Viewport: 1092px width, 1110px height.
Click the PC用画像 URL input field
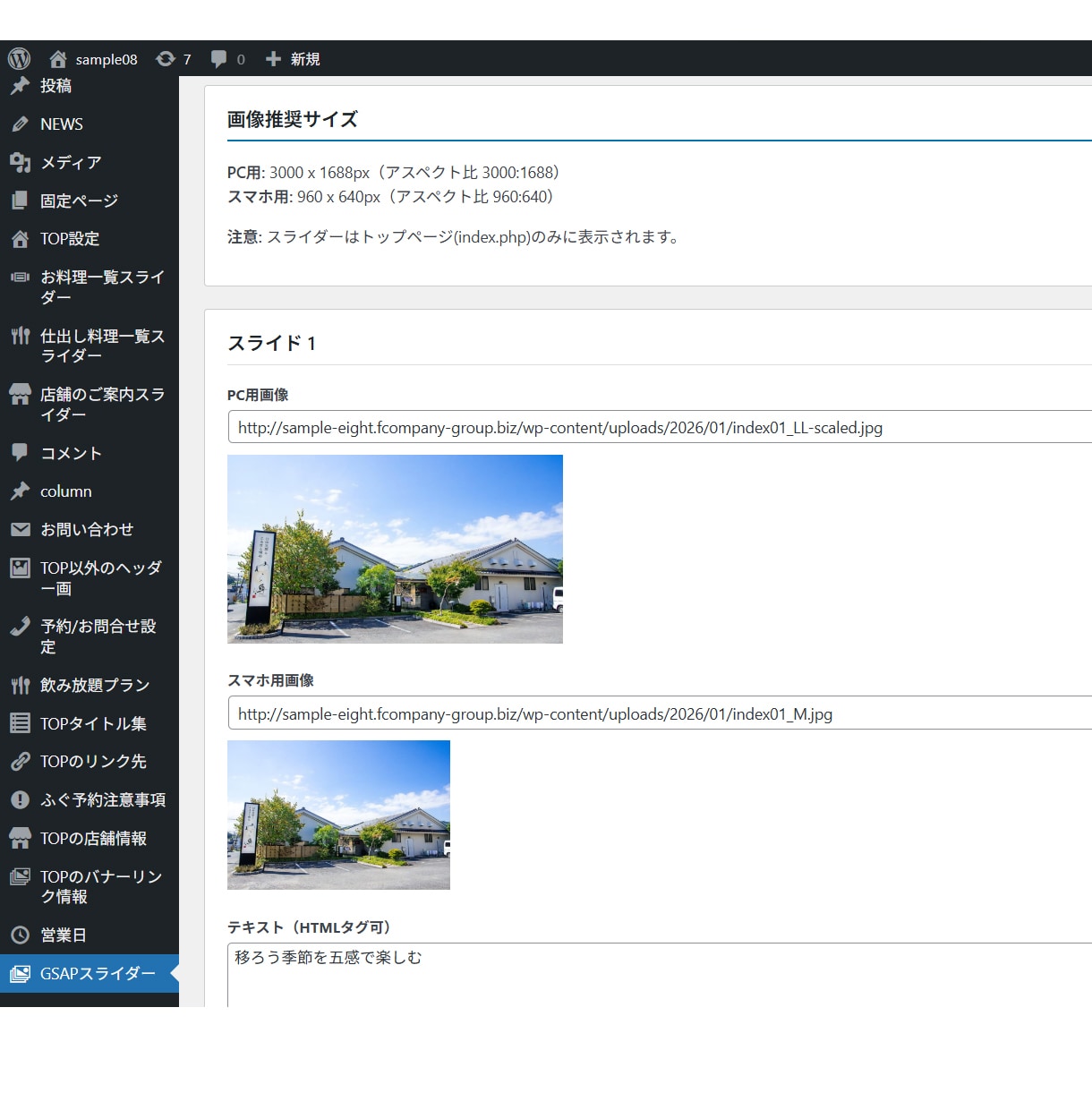660,427
